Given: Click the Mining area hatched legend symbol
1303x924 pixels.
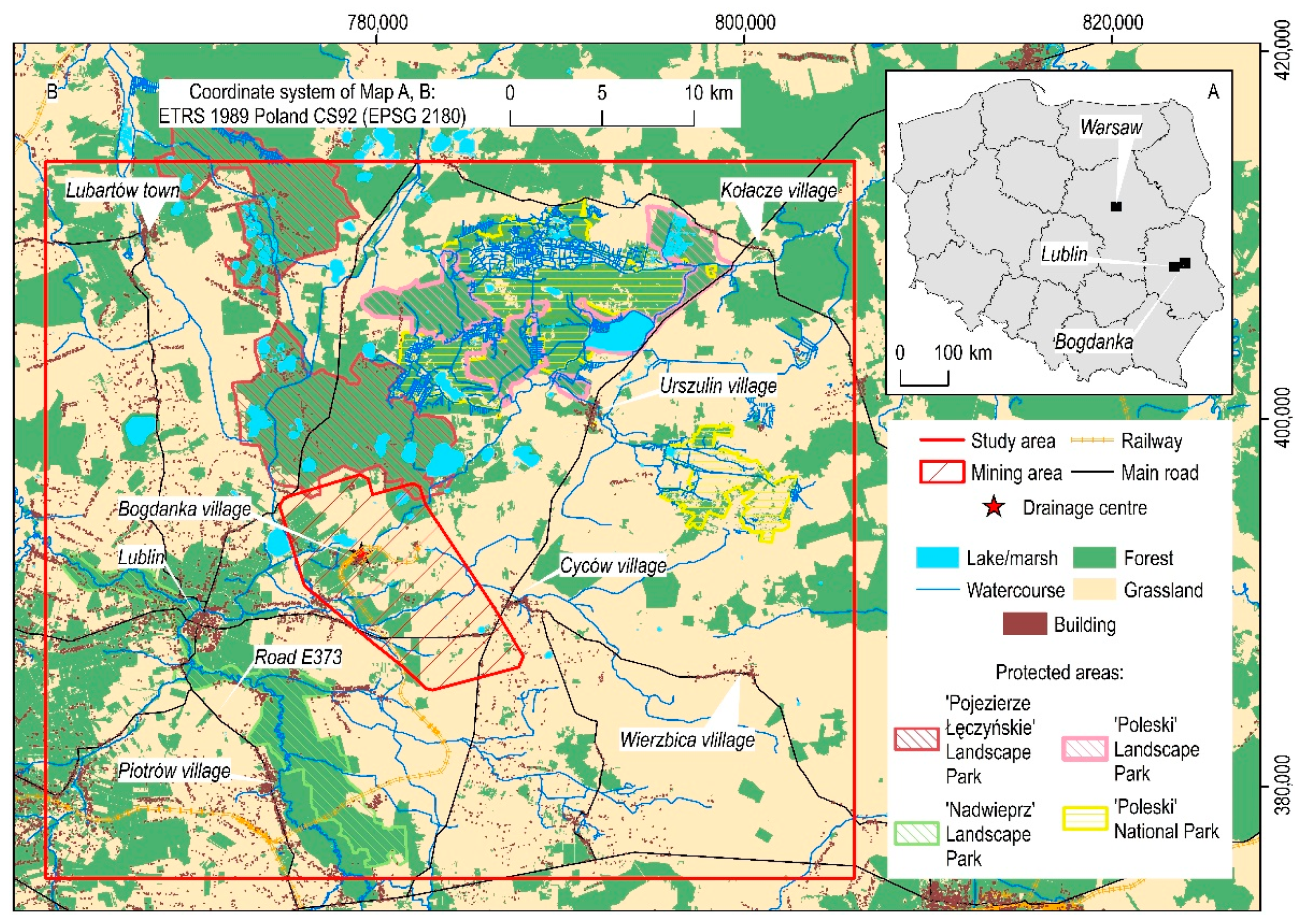Looking at the screenshot, I should [x=942, y=472].
